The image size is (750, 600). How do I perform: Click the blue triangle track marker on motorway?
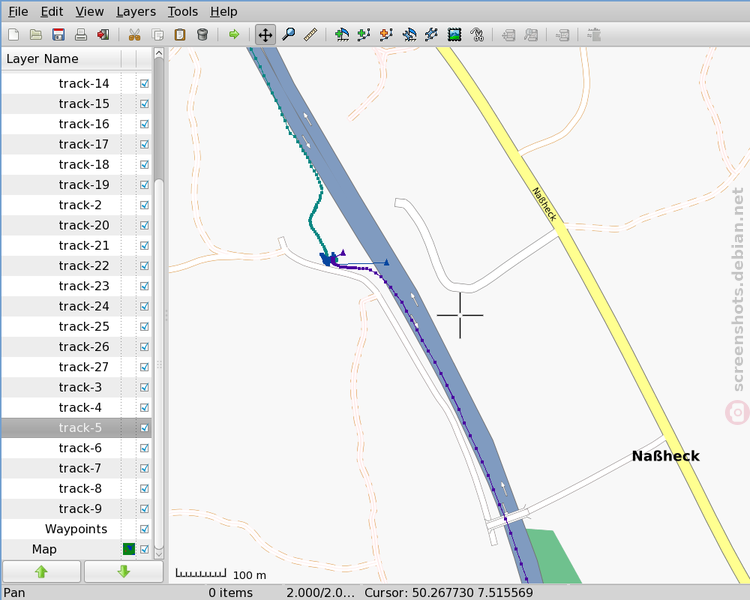click(386, 262)
